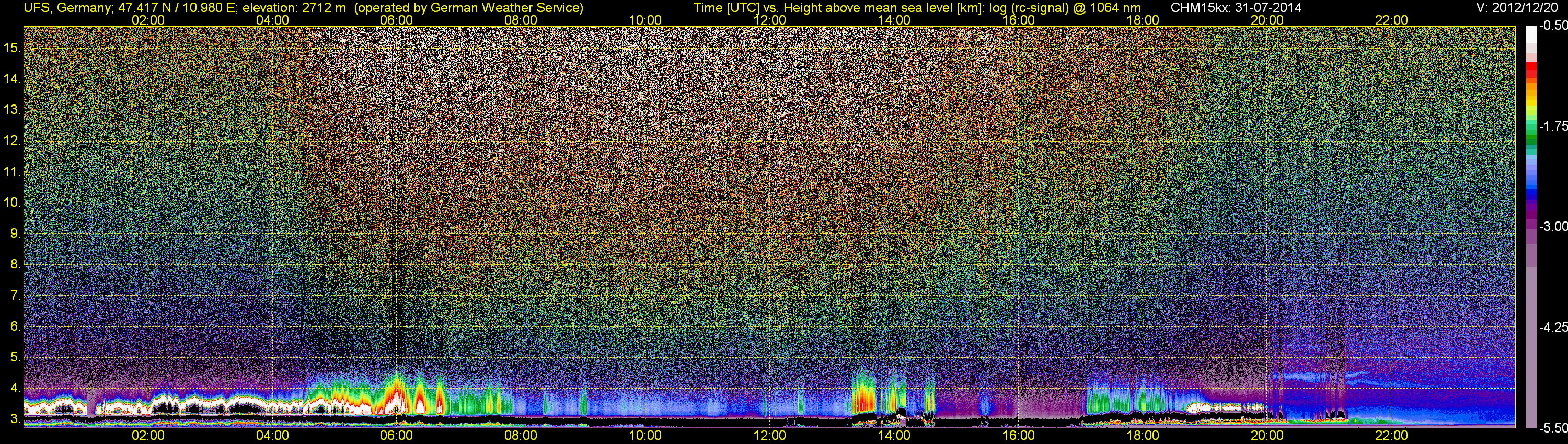Click the '5.' km height axis label
The width and height of the screenshot is (1568, 444).
pos(15,358)
